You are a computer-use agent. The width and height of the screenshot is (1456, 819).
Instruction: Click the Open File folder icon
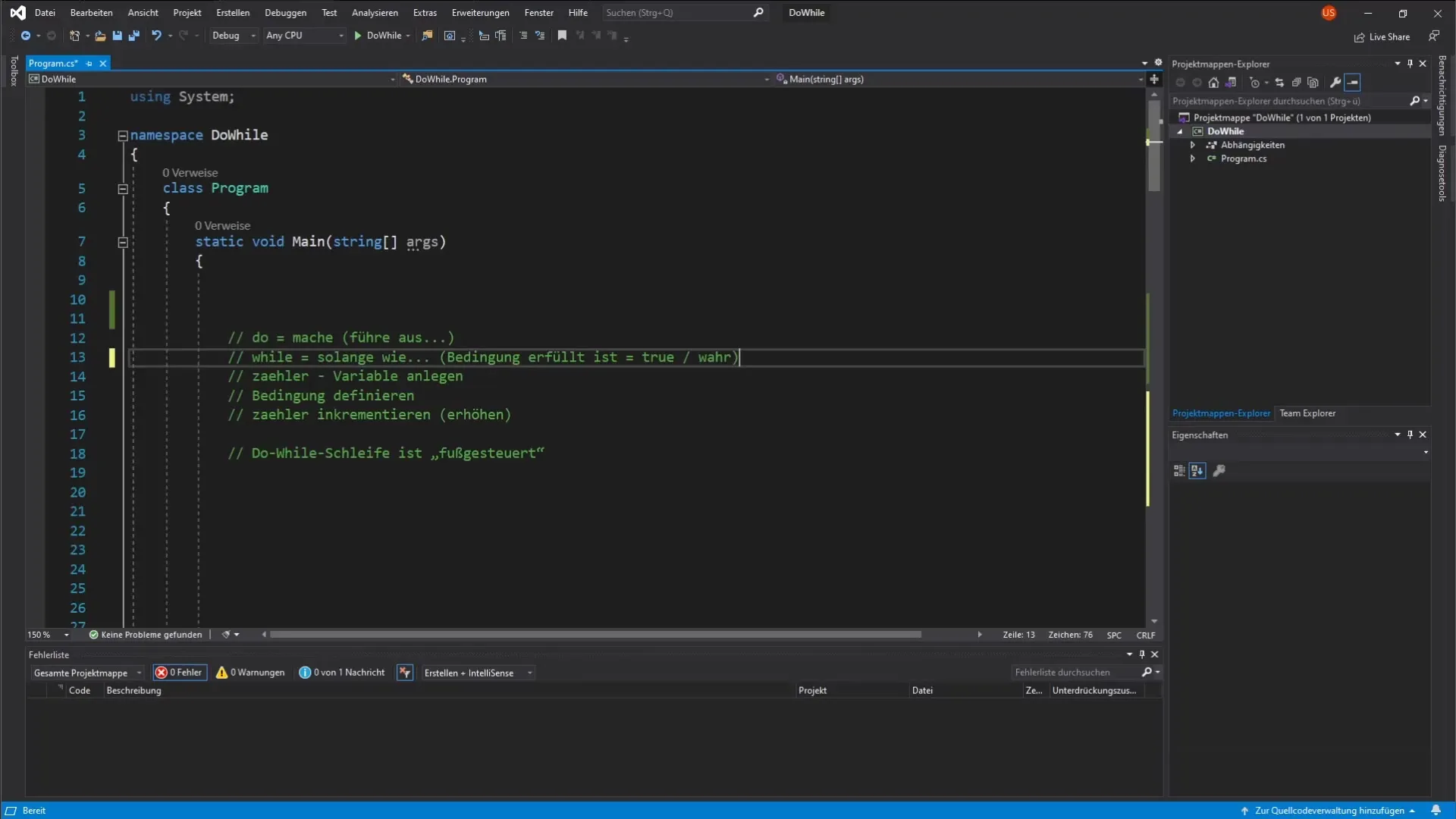[100, 36]
